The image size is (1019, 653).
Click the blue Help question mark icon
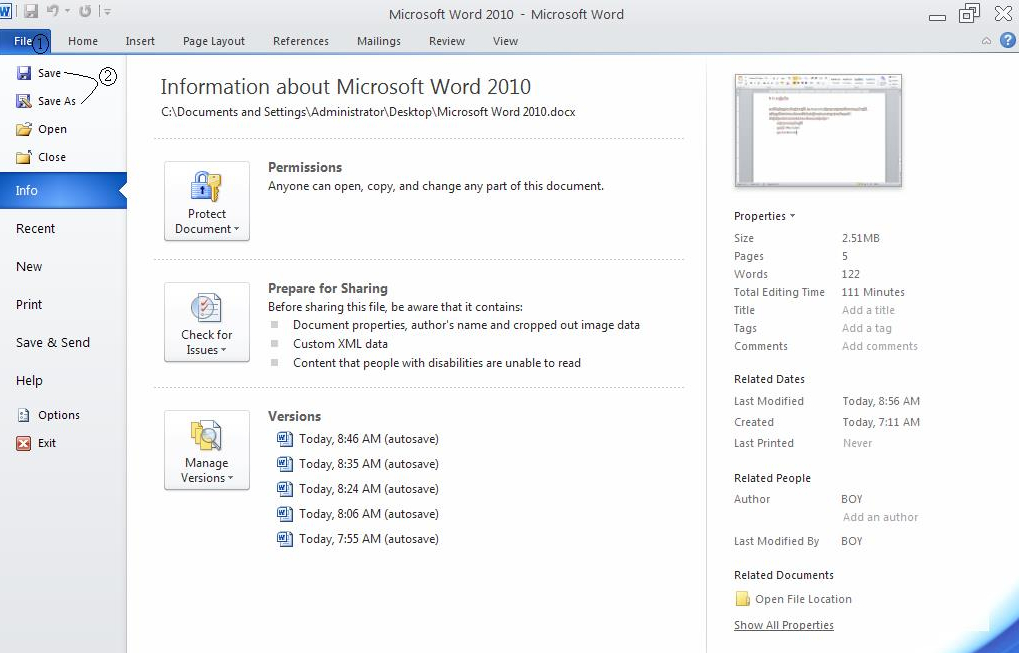click(x=1007, y=40)
